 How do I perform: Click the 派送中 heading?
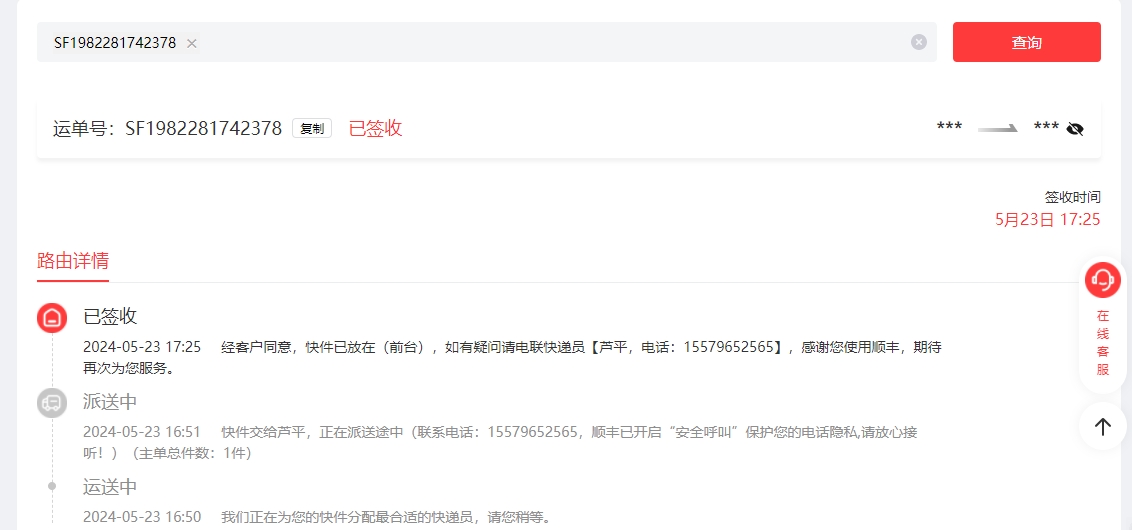click(x=110, y=401)
